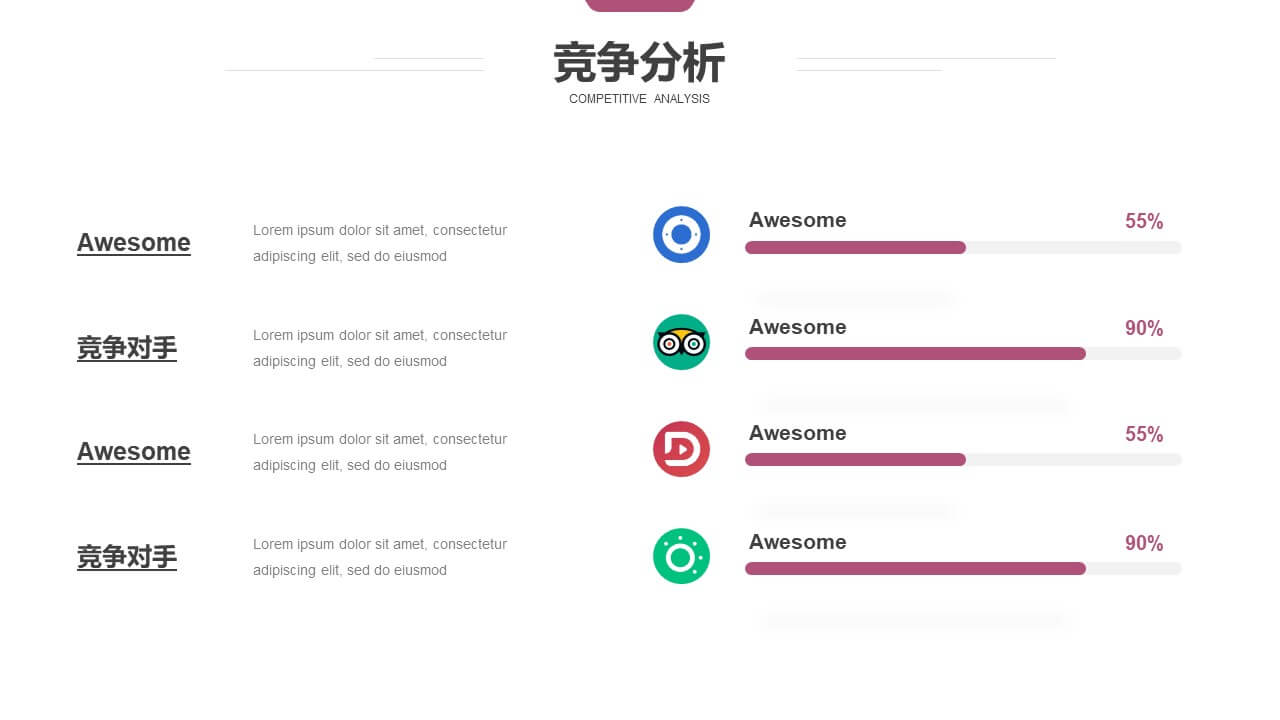Image resolution: width=1280 pixels, height=720 pixels.
Task: Click the green owl-eyes icon
Action: click(681, 342)
